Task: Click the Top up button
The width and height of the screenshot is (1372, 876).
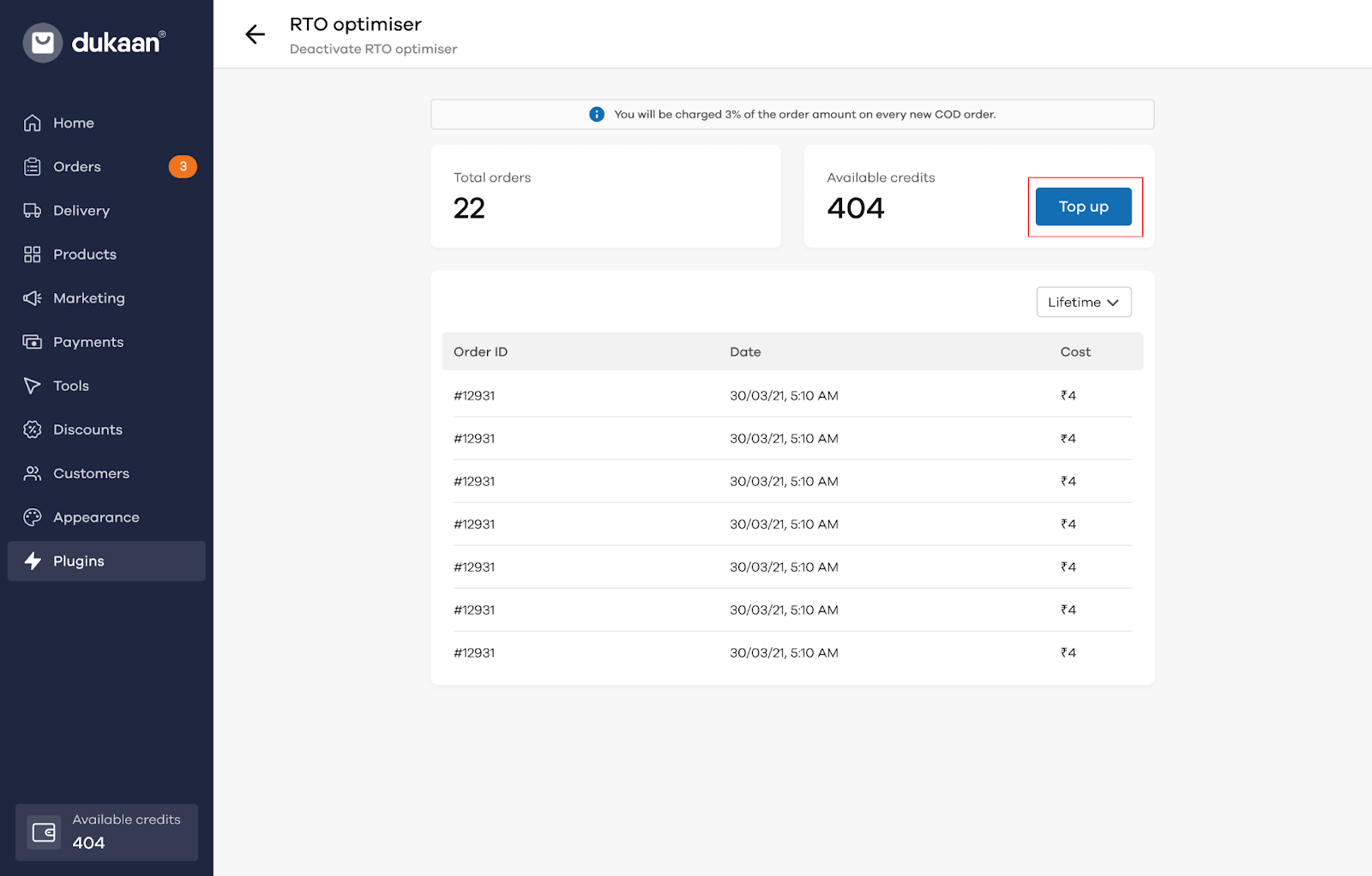Action: pos(1084,207)
